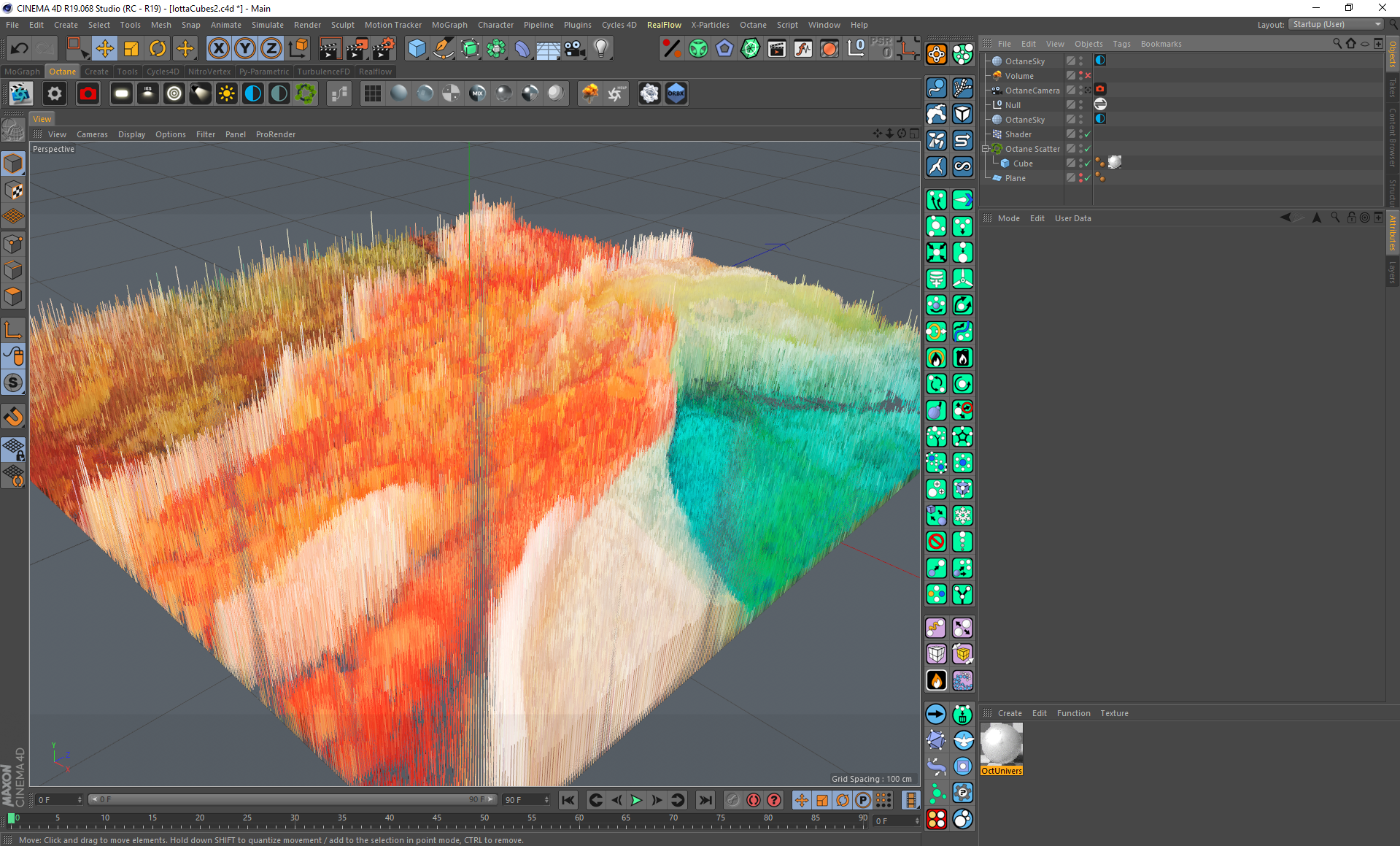1400x846 pixels.
Task: Click the Render to Picture Viewer icon
Action: click(x=356, y=49)
